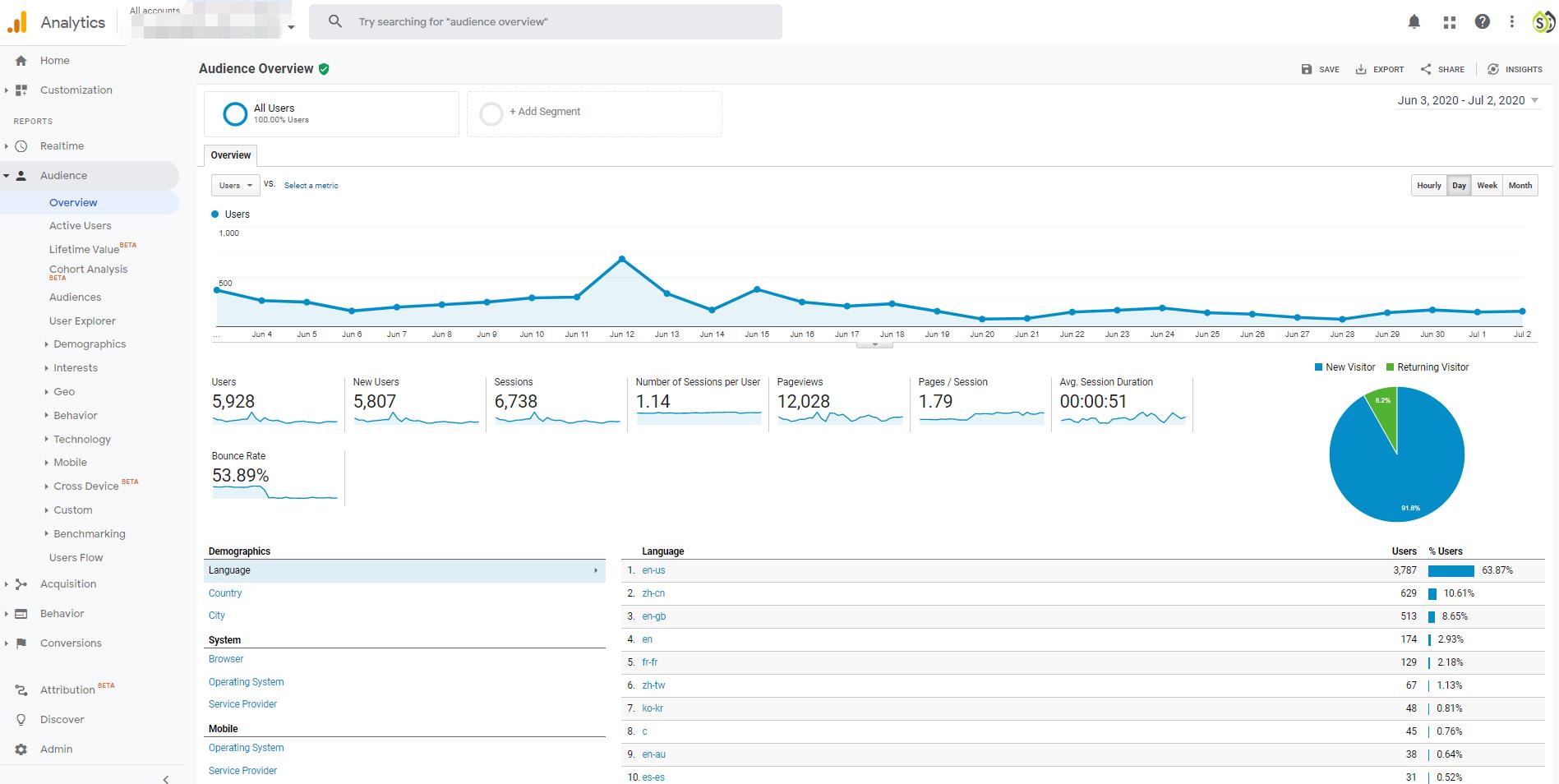Screen dimensions: 1559x784
Task: Open the Insights panel
Action: [x=1515, y=70]
